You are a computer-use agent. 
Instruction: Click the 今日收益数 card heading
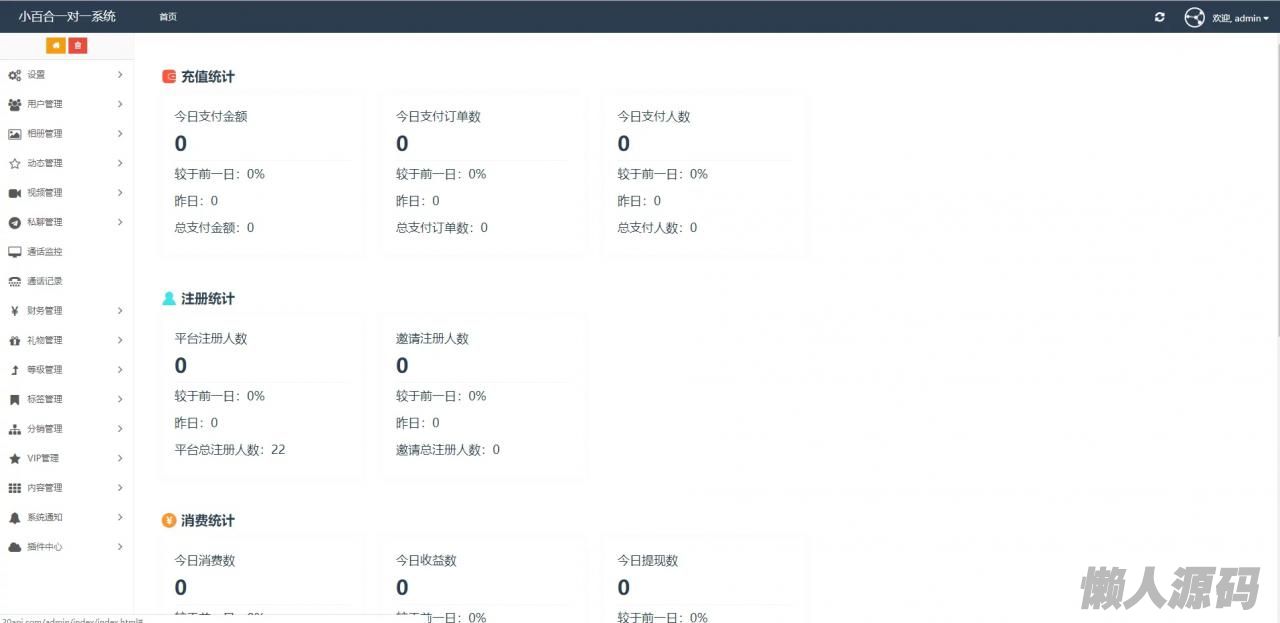pos(426,560)
